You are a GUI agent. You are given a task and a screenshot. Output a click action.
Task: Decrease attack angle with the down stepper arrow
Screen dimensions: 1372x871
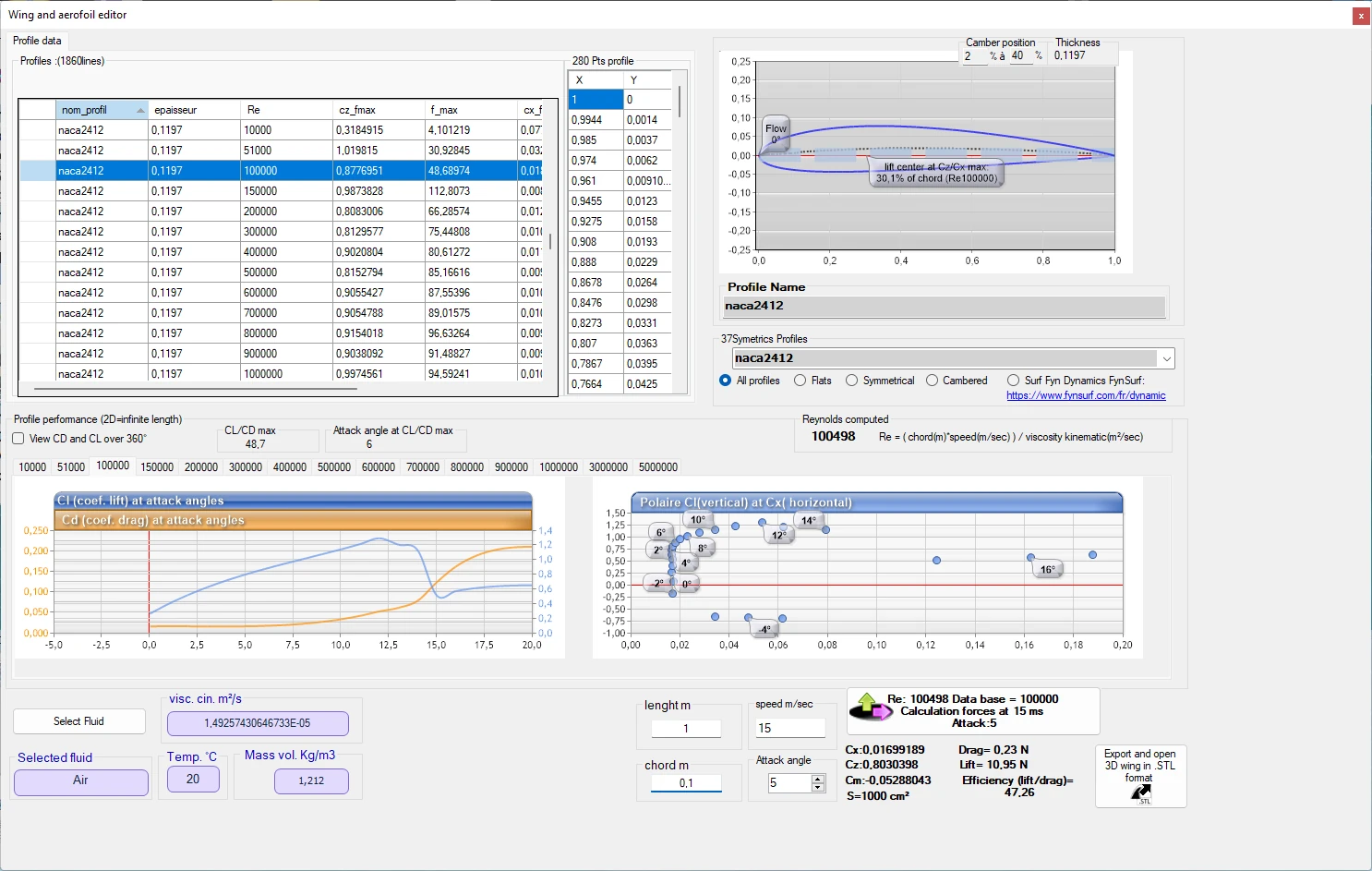(x=818, y=787)
